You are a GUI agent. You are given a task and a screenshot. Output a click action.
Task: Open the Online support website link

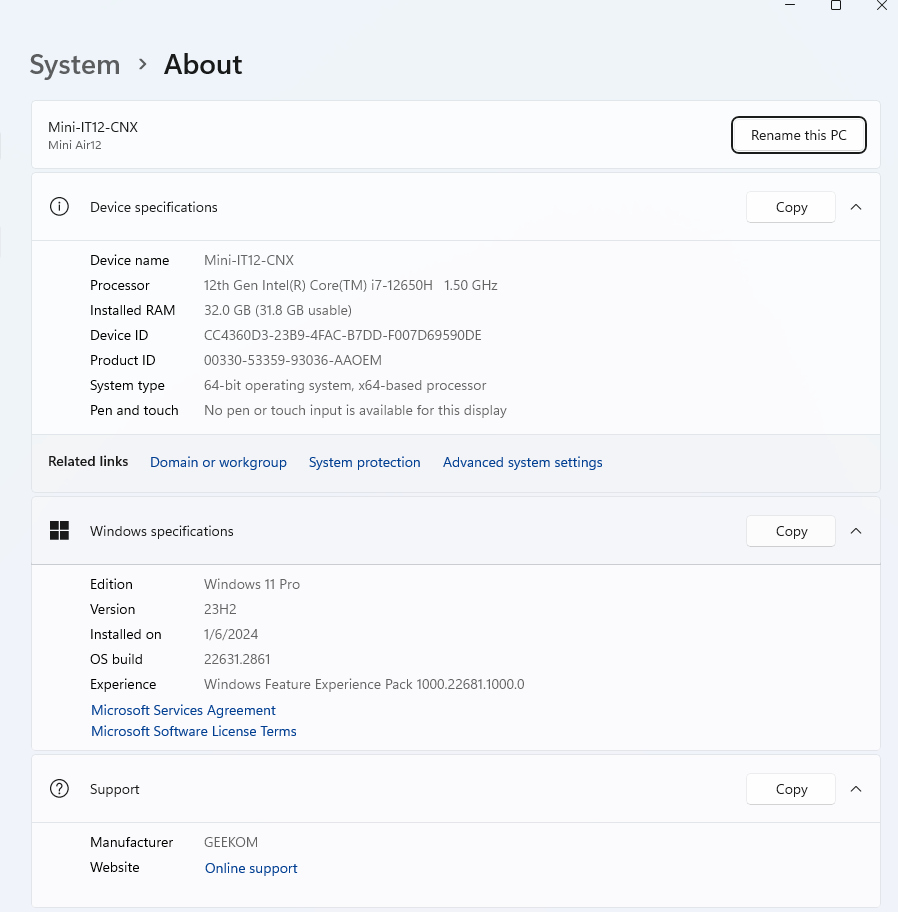[251, 868]
